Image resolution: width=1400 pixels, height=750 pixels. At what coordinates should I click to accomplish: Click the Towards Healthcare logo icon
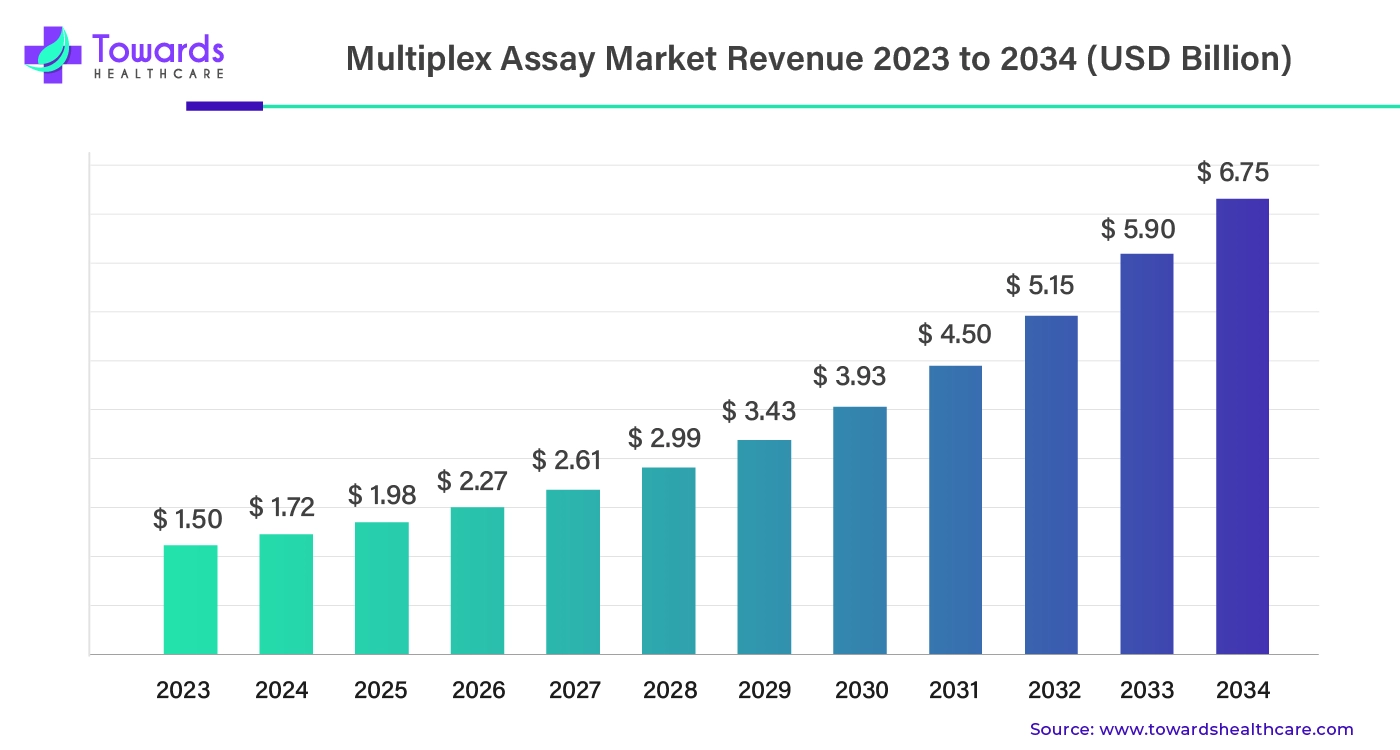pos(55,56)
